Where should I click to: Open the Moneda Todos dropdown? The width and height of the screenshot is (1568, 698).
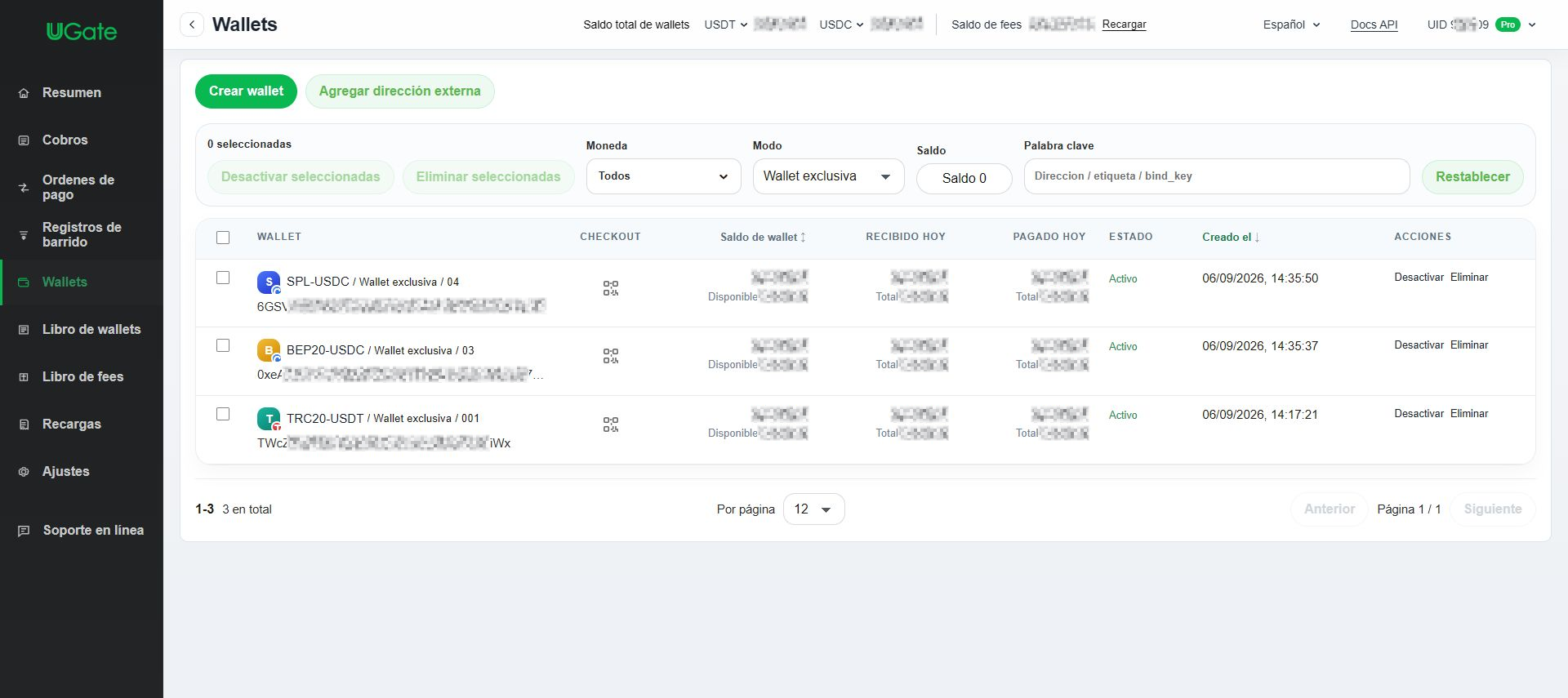click(x=663, y=176)
